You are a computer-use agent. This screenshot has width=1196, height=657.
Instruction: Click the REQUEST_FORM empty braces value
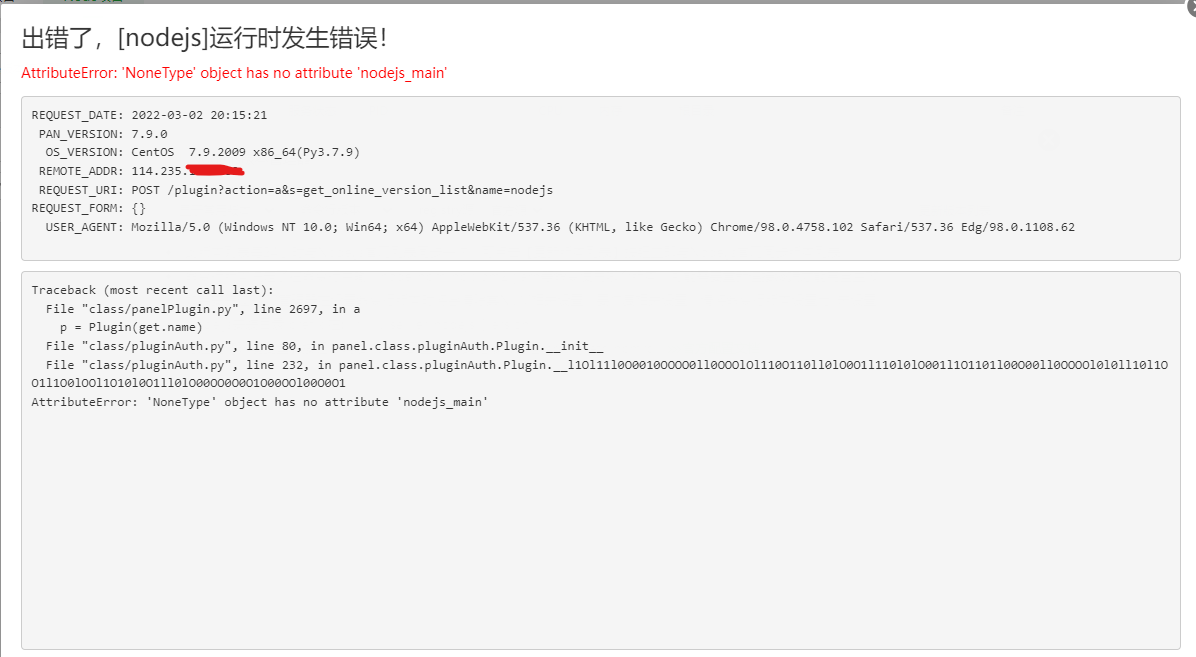(x=138, y=208)
